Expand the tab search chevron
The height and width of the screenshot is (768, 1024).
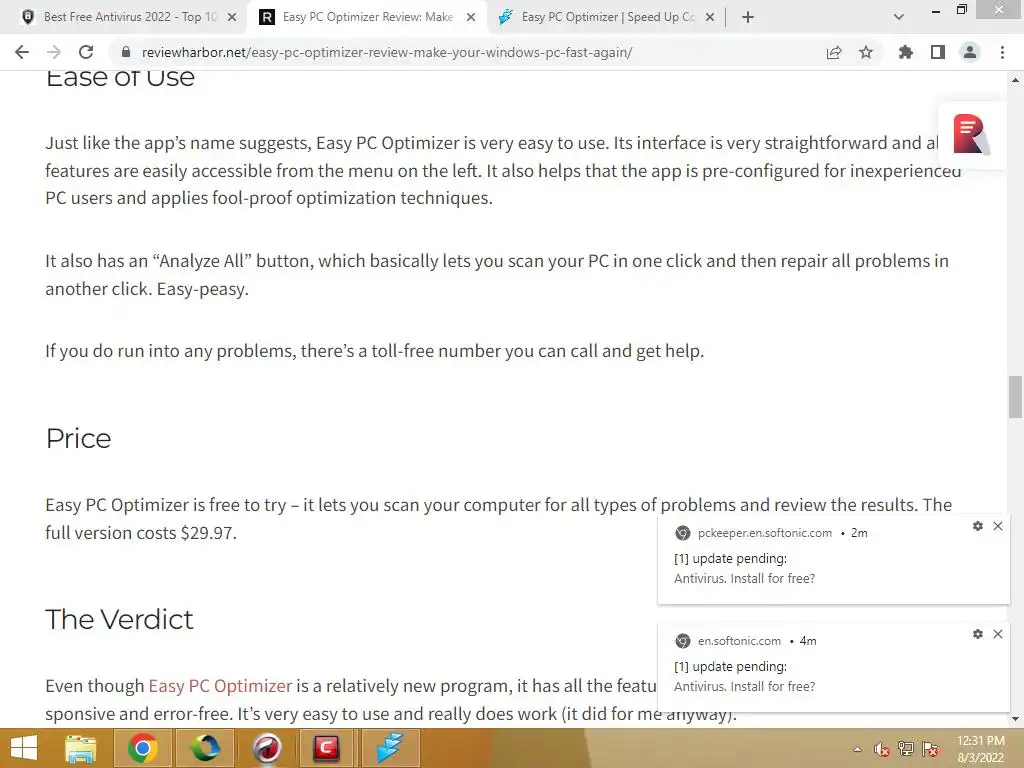(x=899, y=17)
